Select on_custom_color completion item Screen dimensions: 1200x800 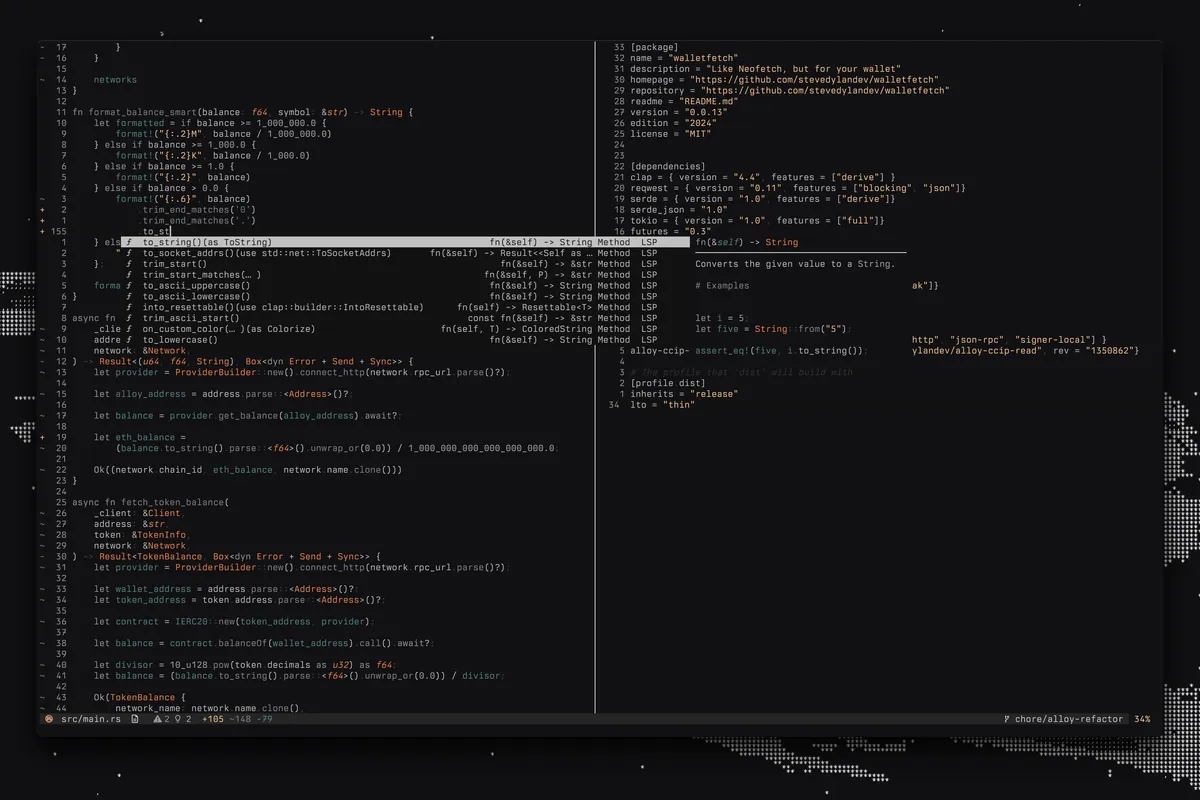click(x=405, y=329)
